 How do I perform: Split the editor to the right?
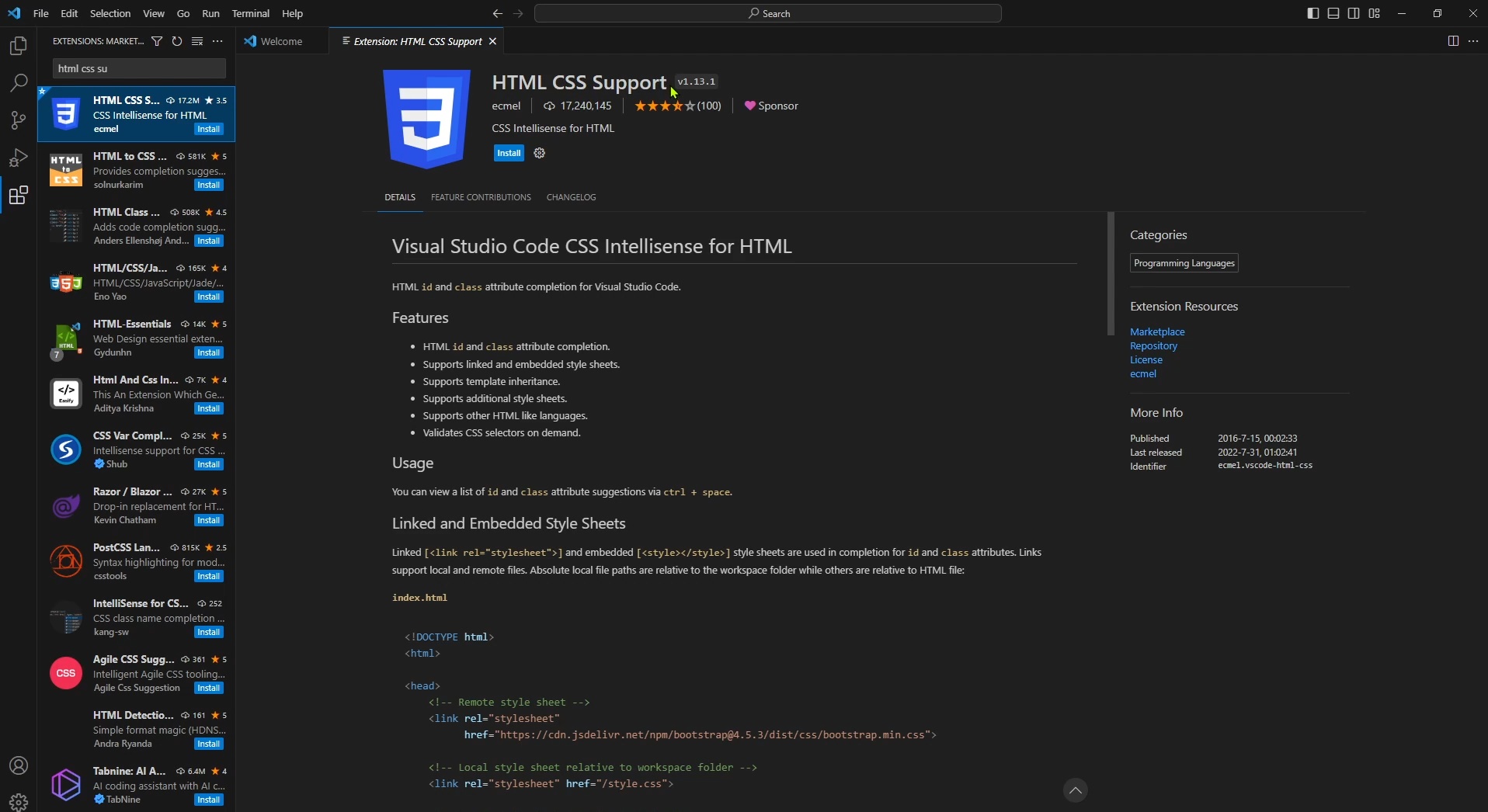point(1453,41)
